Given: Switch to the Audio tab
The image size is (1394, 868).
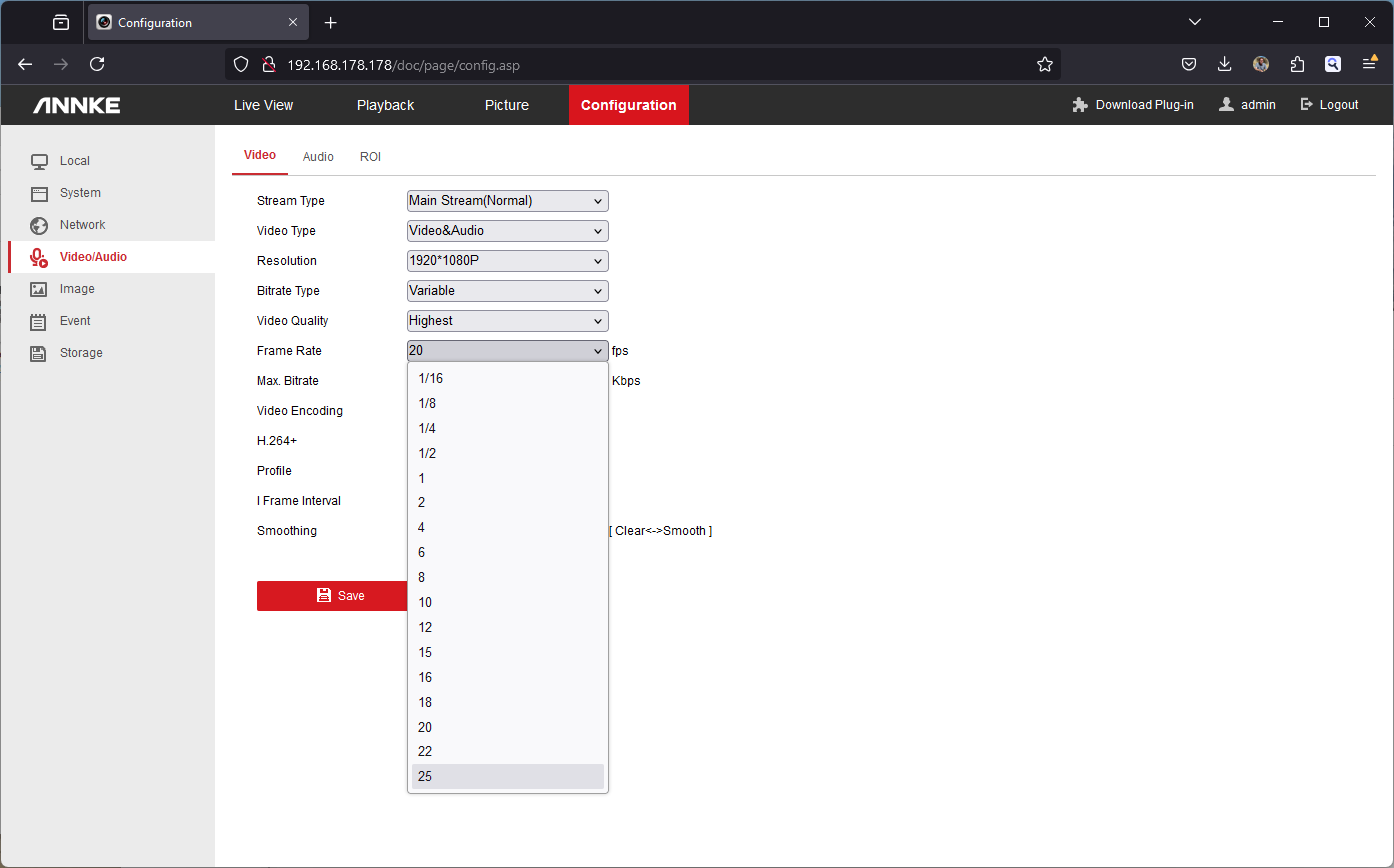Looking at the screenshot, I should point(318,157).
